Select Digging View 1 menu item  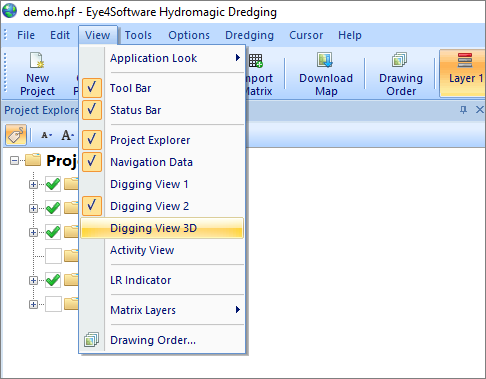162,184
